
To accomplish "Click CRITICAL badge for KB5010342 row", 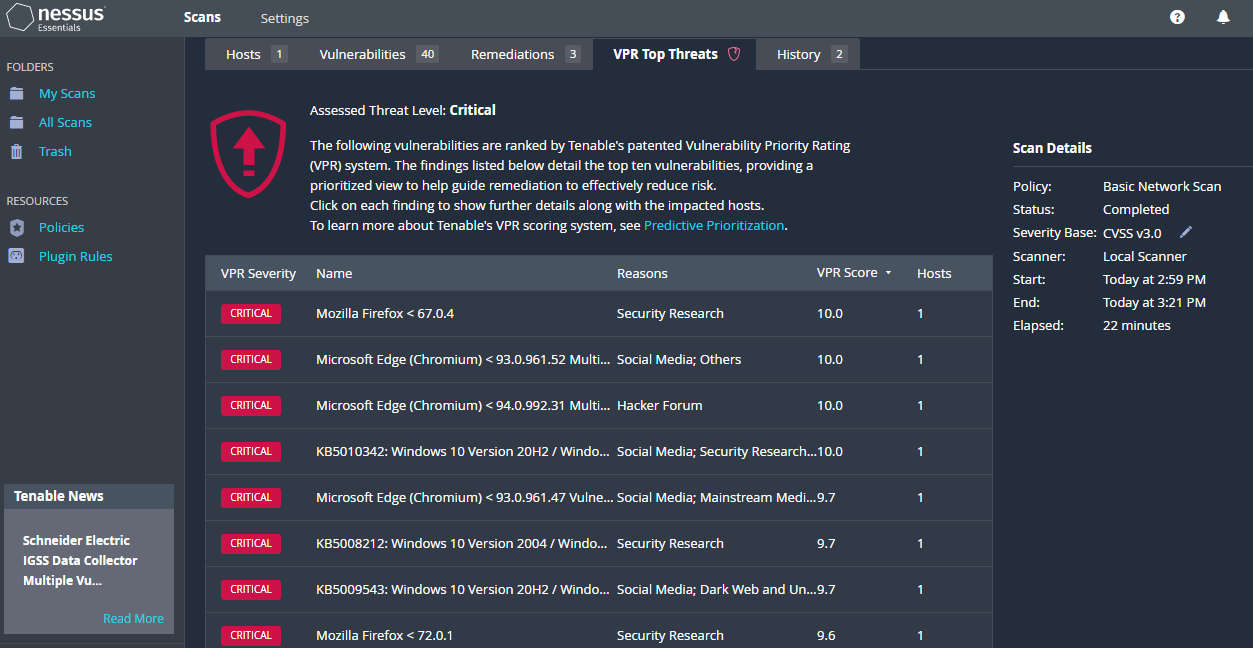I will [251, 451].
